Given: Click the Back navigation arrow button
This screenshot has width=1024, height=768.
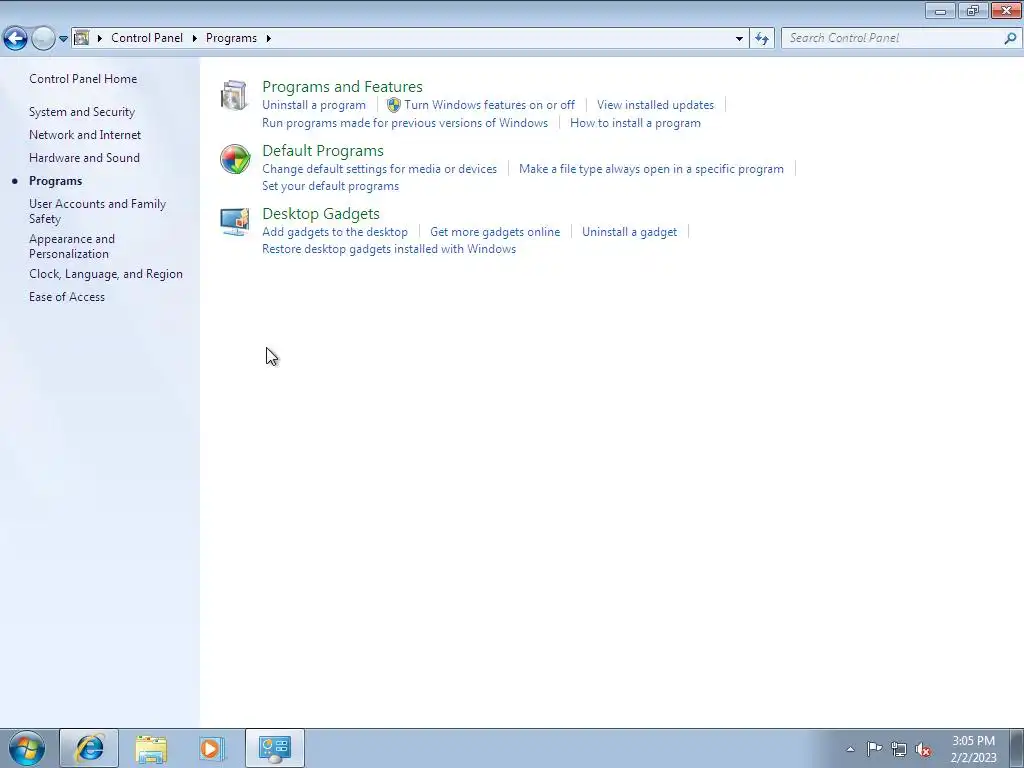Looking at the screenshot, I should 16,39.
